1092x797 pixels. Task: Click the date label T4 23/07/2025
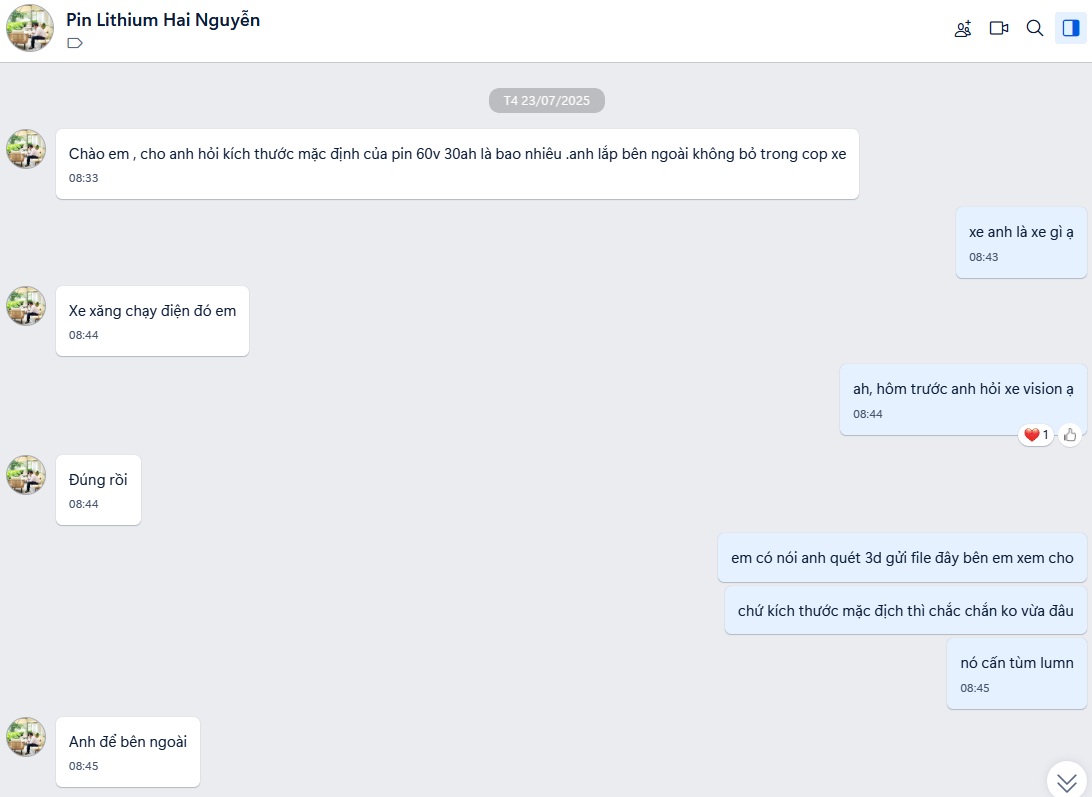point(546,100)
